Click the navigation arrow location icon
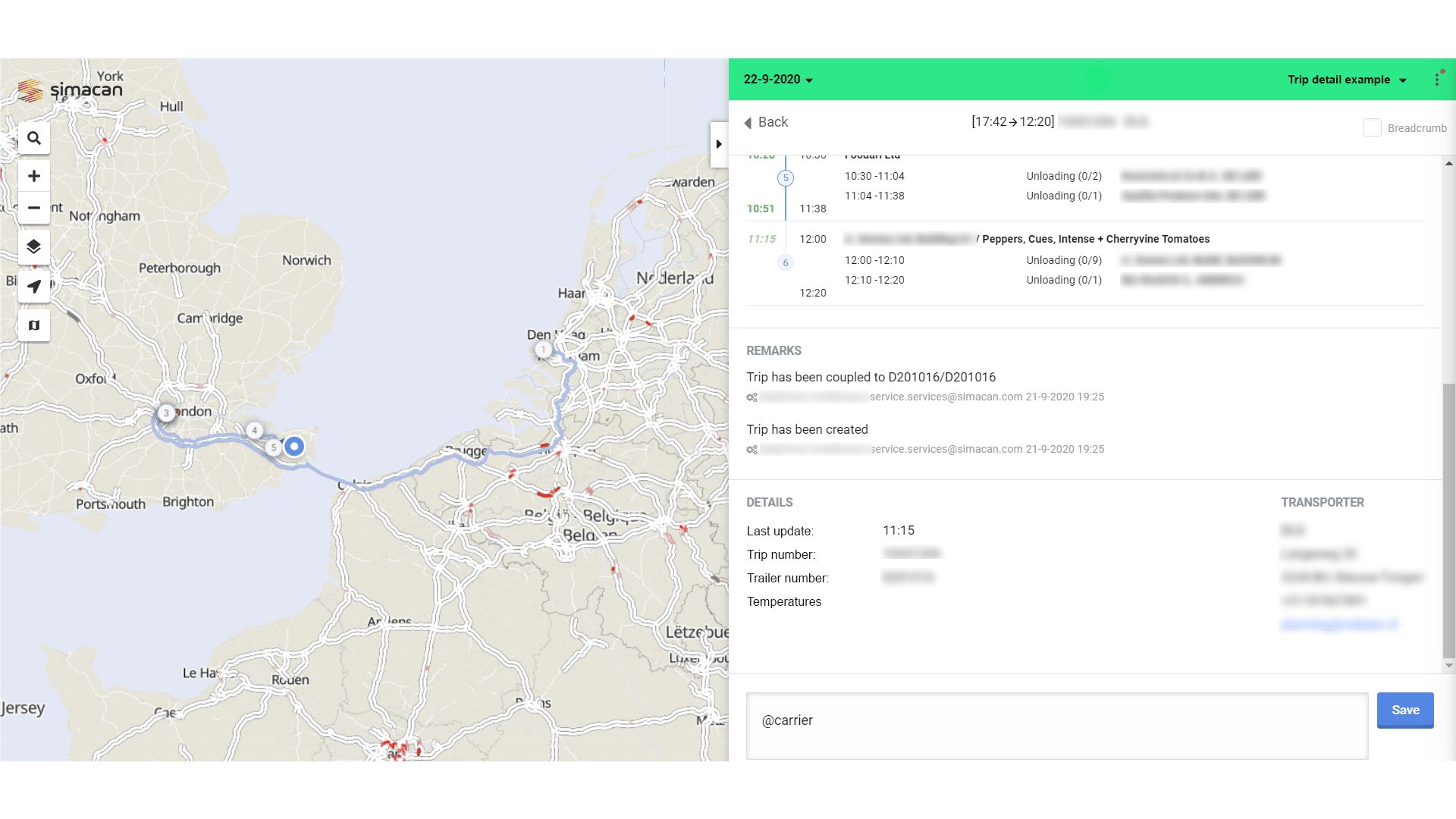This screenshot has width=1456, height=819. pos(33,287)
